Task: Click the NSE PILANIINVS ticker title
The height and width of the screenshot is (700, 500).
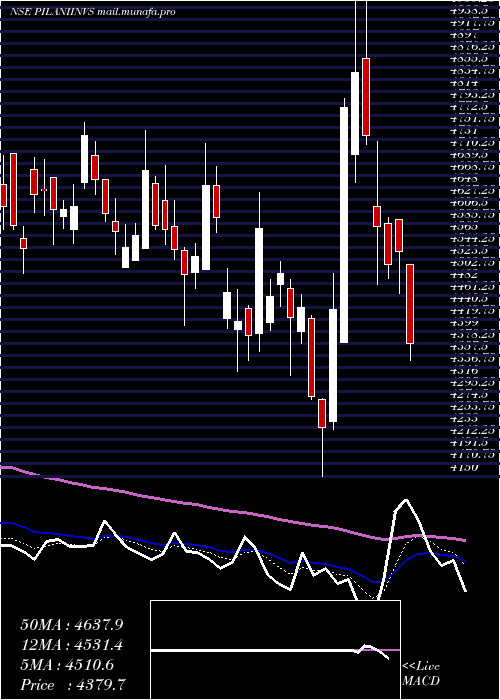Action: (x=52, y=12)
